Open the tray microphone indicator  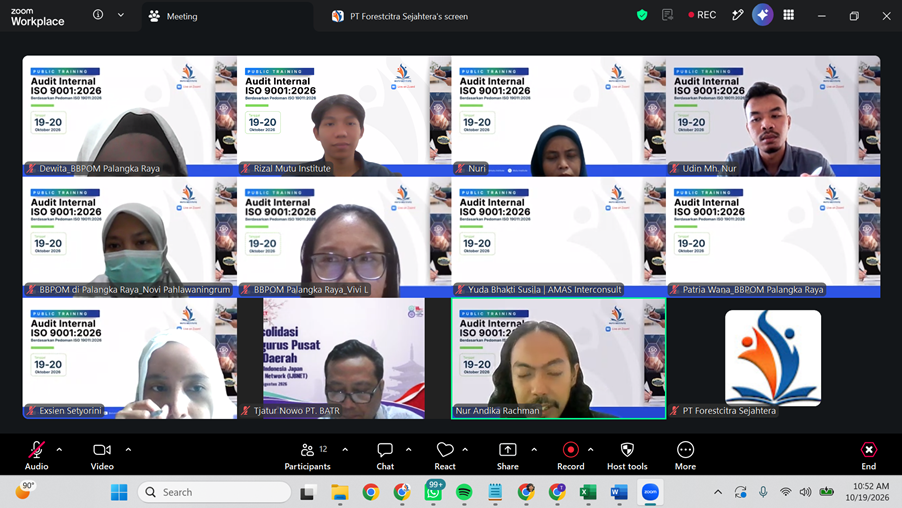(x=763, y=492)
